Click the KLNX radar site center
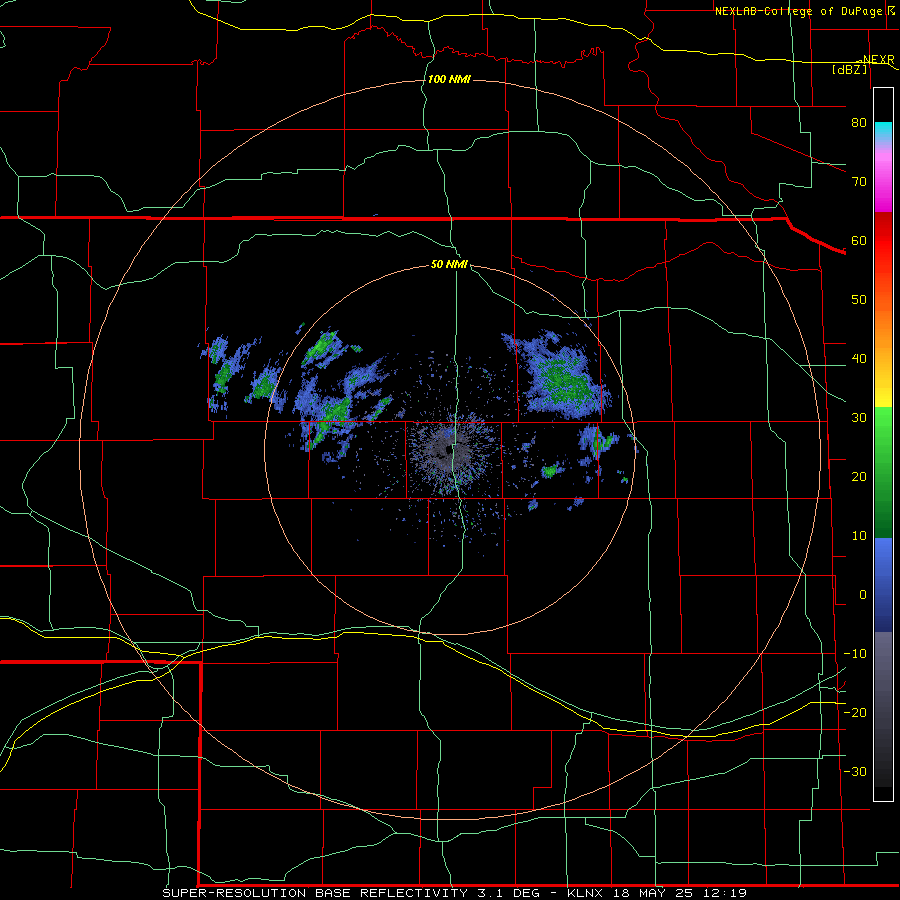Viewport: 900px width, 900px height. pos(450,450)
